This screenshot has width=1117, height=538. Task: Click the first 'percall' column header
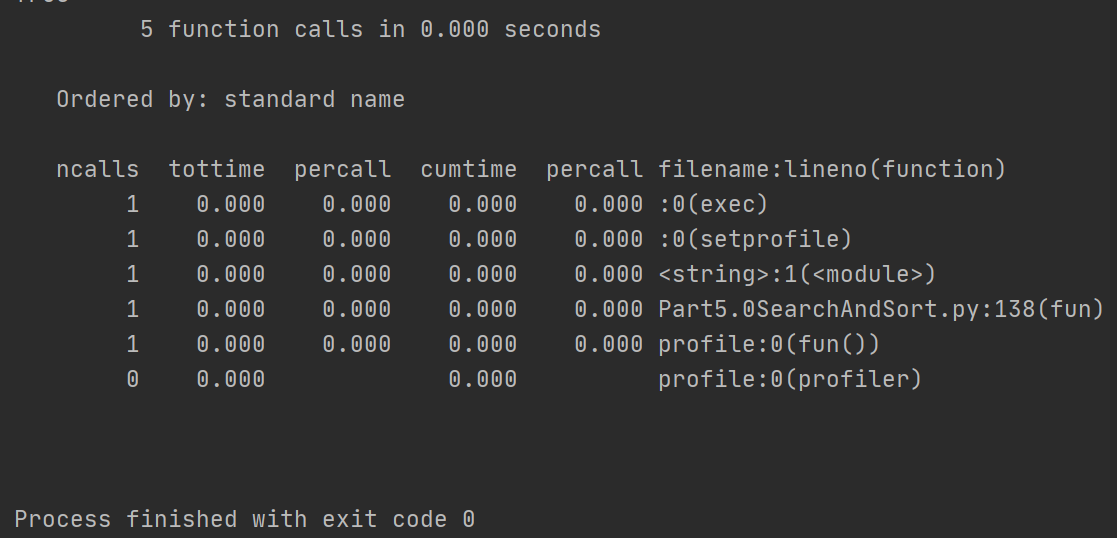[343, 170]
